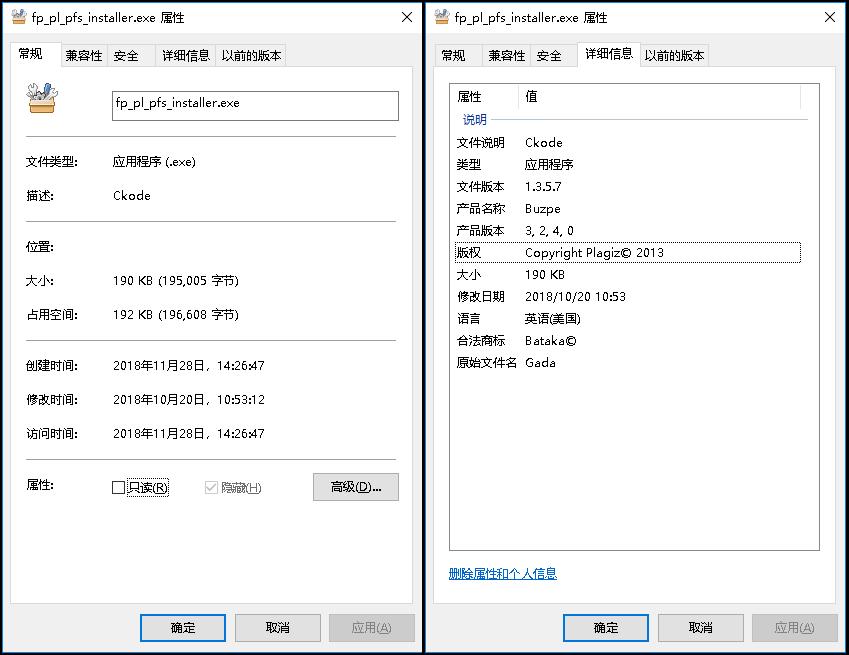849x655 pixels.
Task: Click 取消 in the right window
Action: coord(700,628)
